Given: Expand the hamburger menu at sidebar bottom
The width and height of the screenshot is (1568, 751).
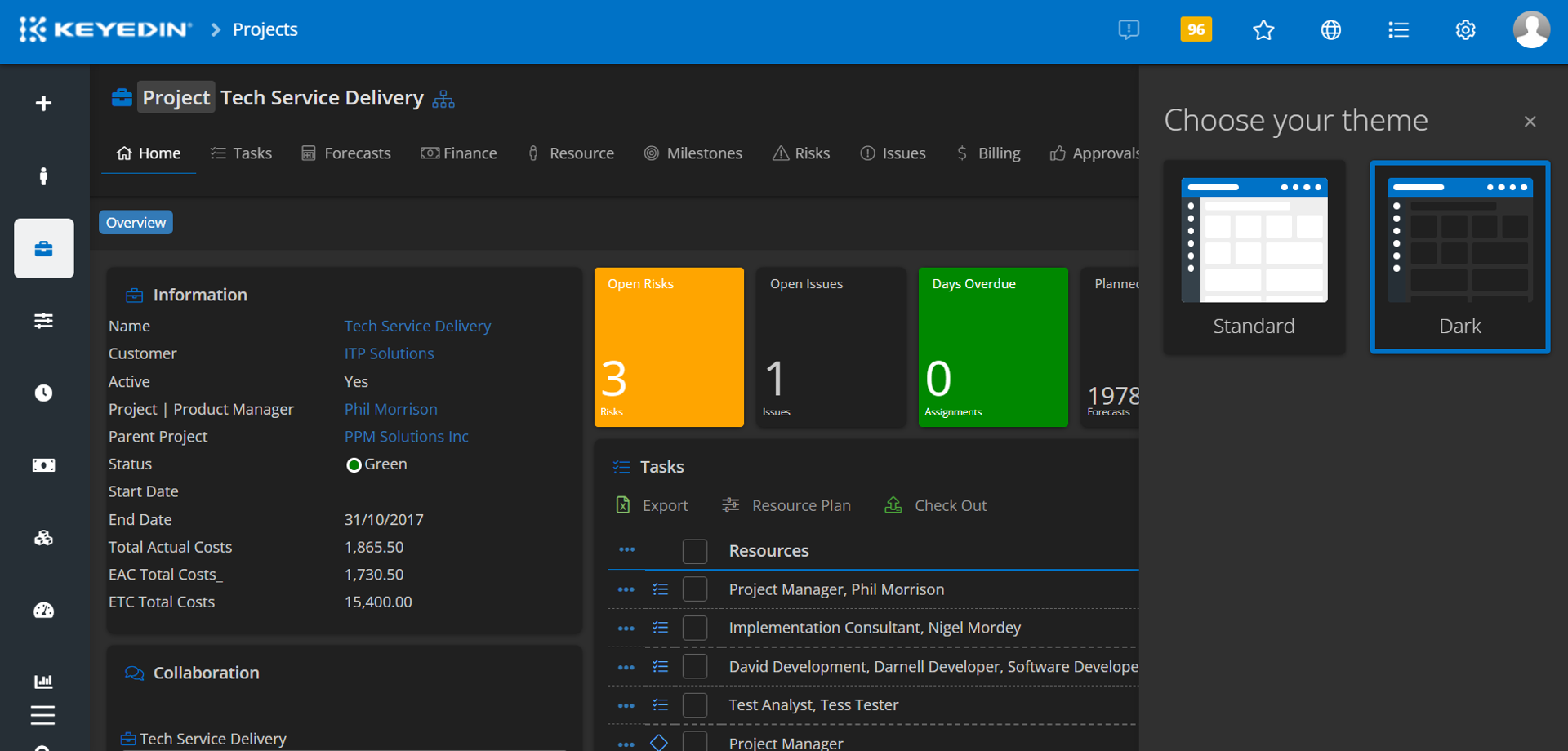Looking at the screenshot, I should point(42,715).
